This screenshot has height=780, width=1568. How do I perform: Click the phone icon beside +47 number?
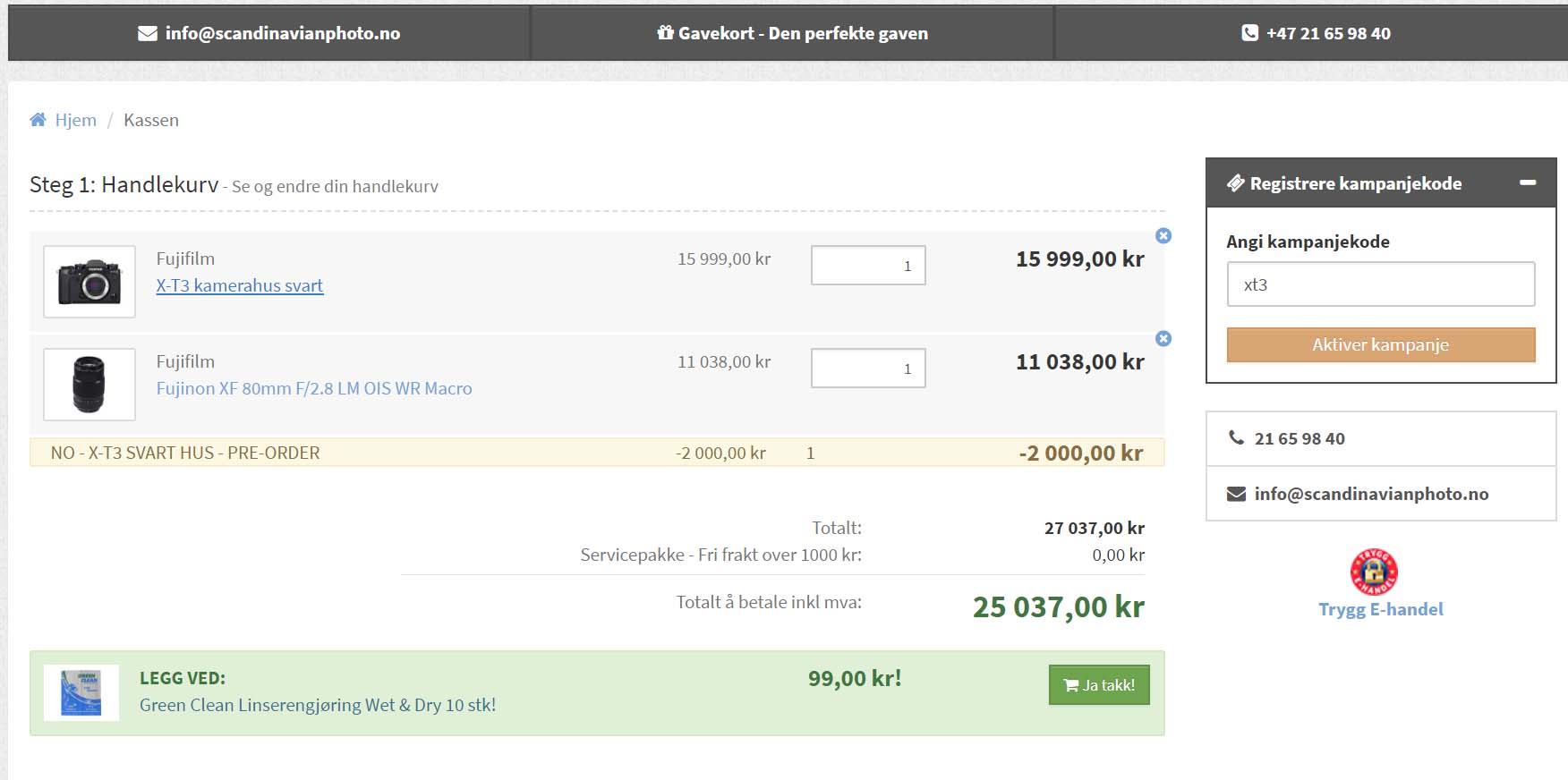pos(1250,33)
